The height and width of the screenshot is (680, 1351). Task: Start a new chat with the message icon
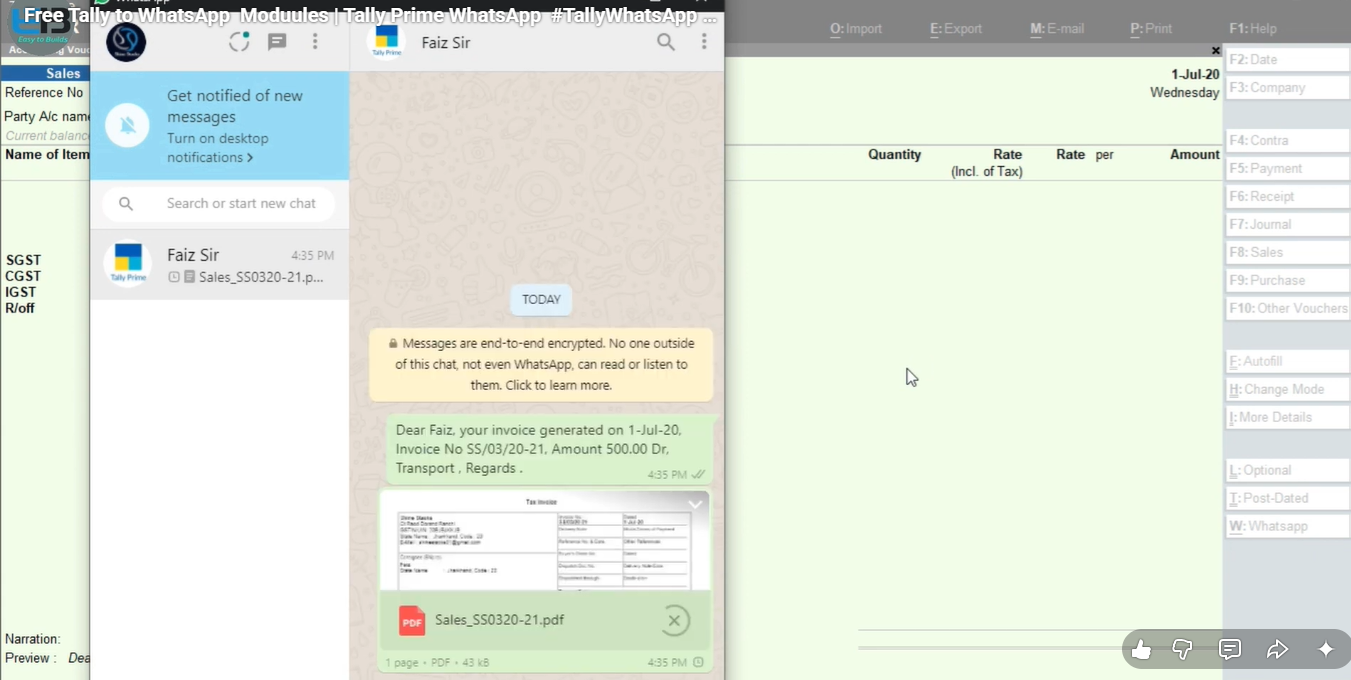277,42
